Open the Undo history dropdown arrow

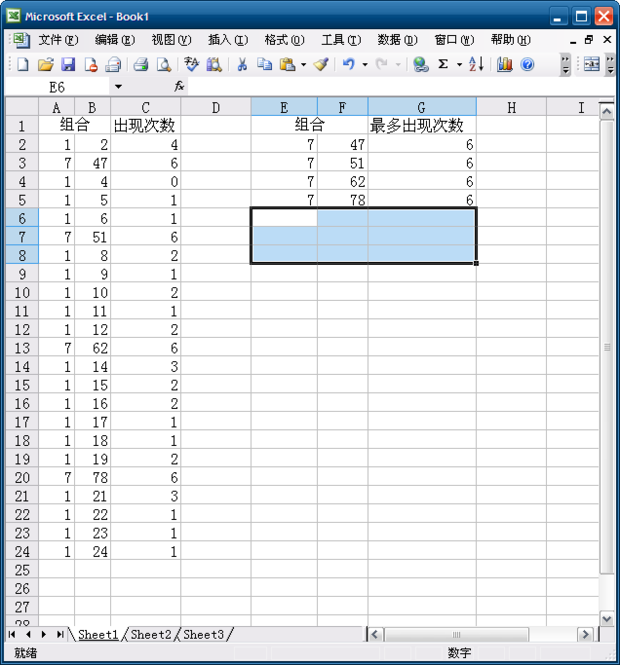click(x=365, y=64)
